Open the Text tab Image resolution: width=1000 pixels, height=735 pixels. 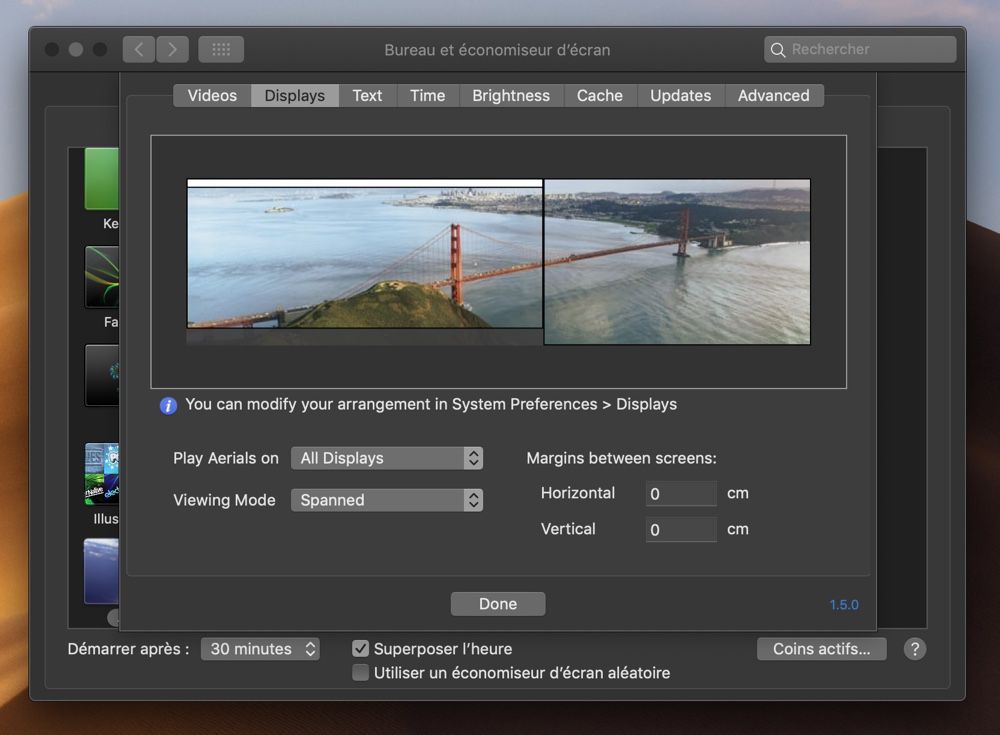367,96
